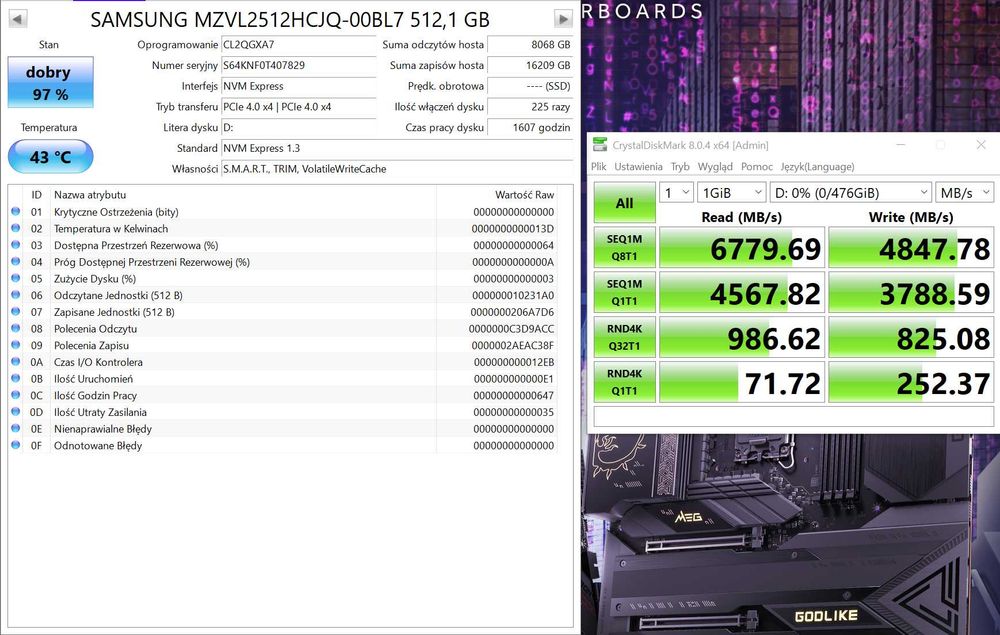
Task: Click the 'Nazwa atrybutu' column header
Action: (x=90, y=194)
